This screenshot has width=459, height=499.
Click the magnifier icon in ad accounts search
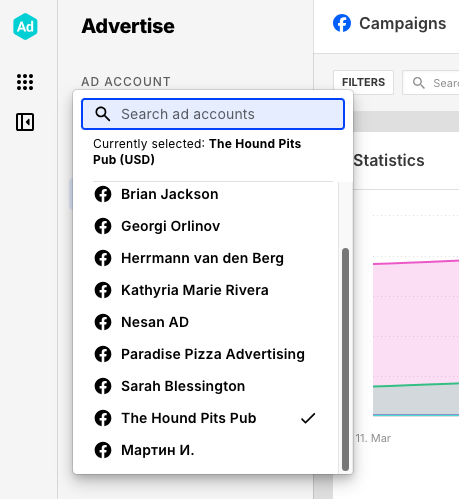tap(102, 114)
